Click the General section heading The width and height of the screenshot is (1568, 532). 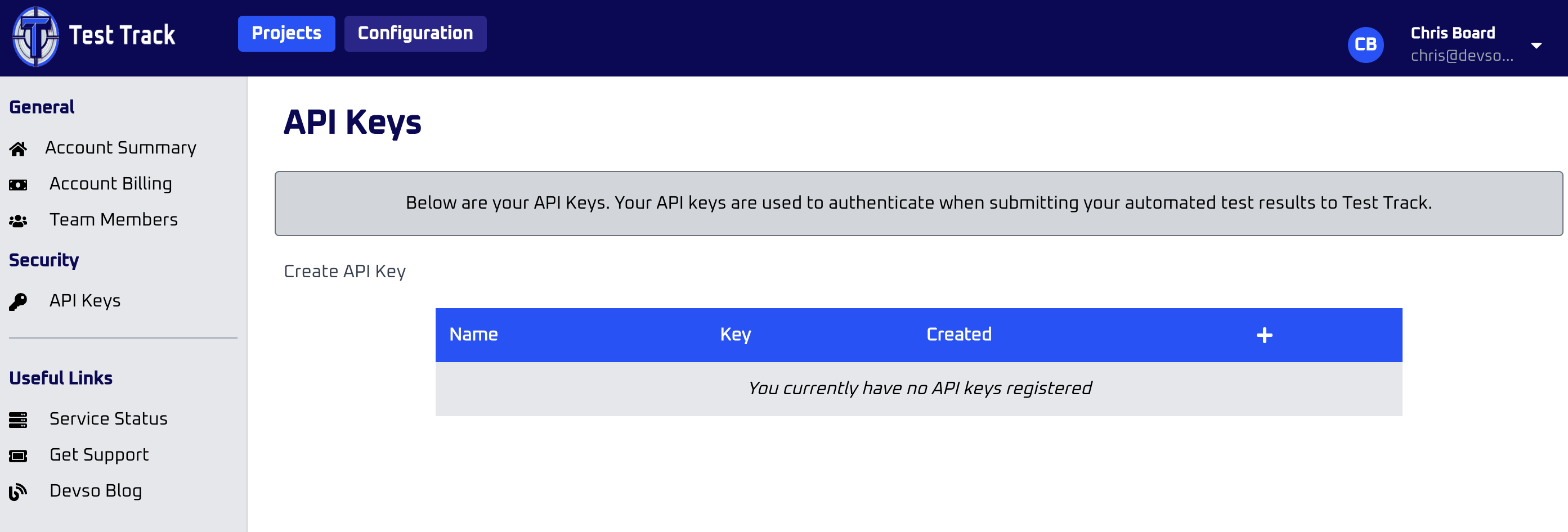coord(42,107)
